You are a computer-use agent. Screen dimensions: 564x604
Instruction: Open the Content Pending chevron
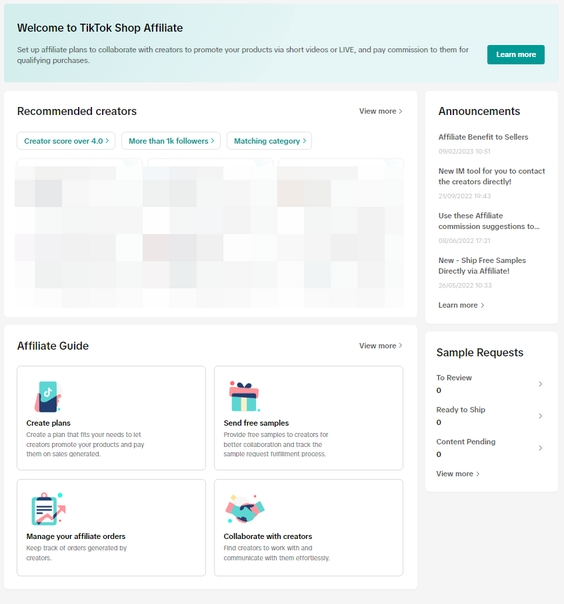point(540,448)
